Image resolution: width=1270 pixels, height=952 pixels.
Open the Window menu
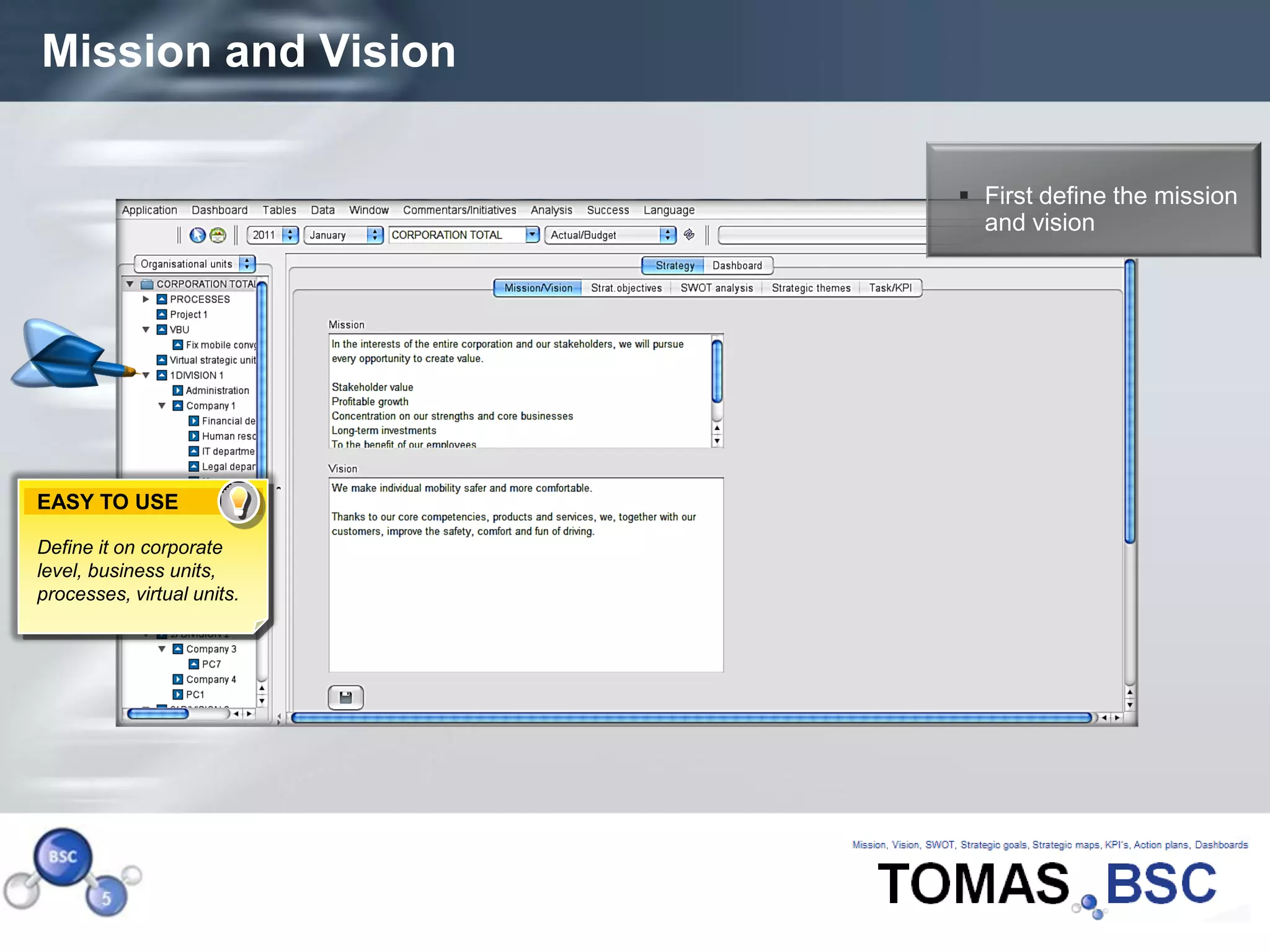pos(369,210)
